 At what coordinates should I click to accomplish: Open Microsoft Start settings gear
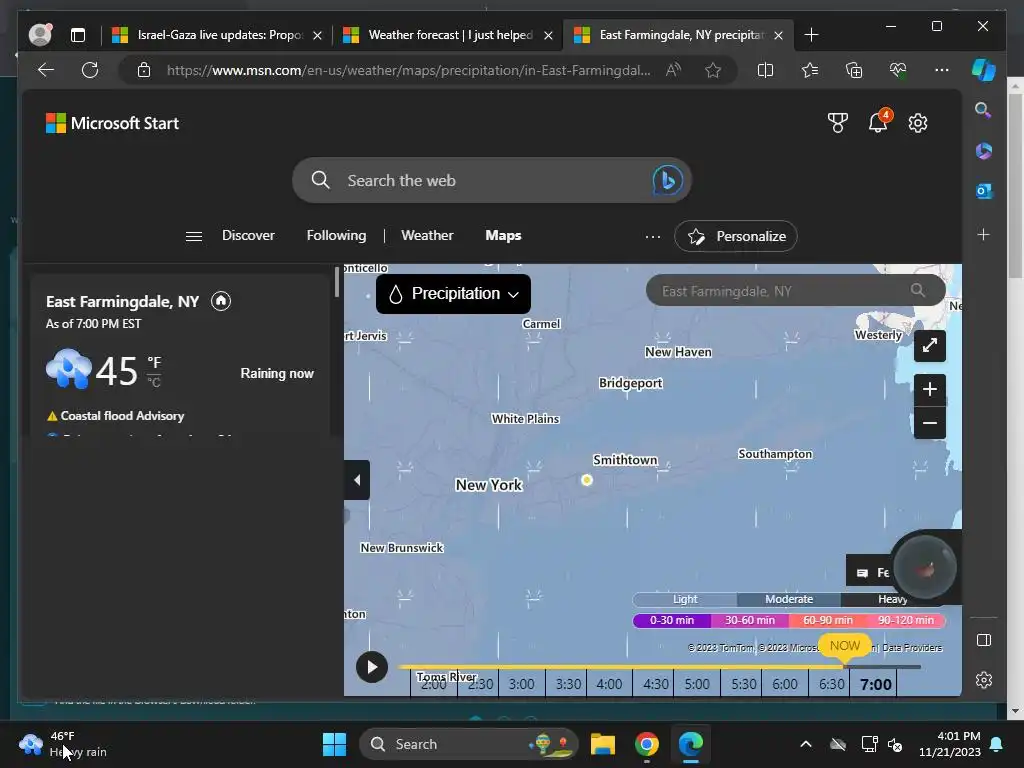pyautogui.click(x=918, y=123)
